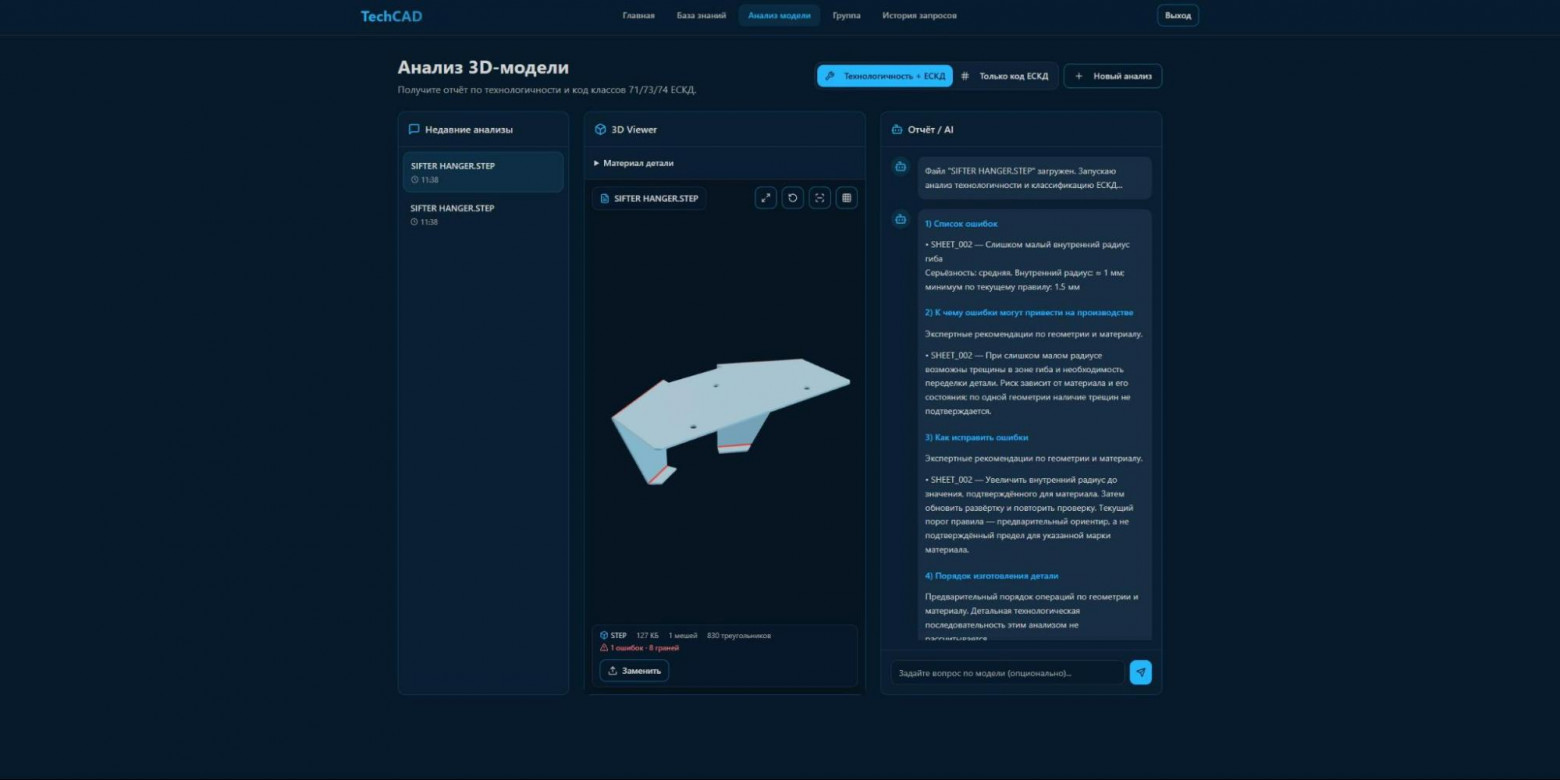
Task: Click Заменить to replace the model file
Action: (634, 671)
